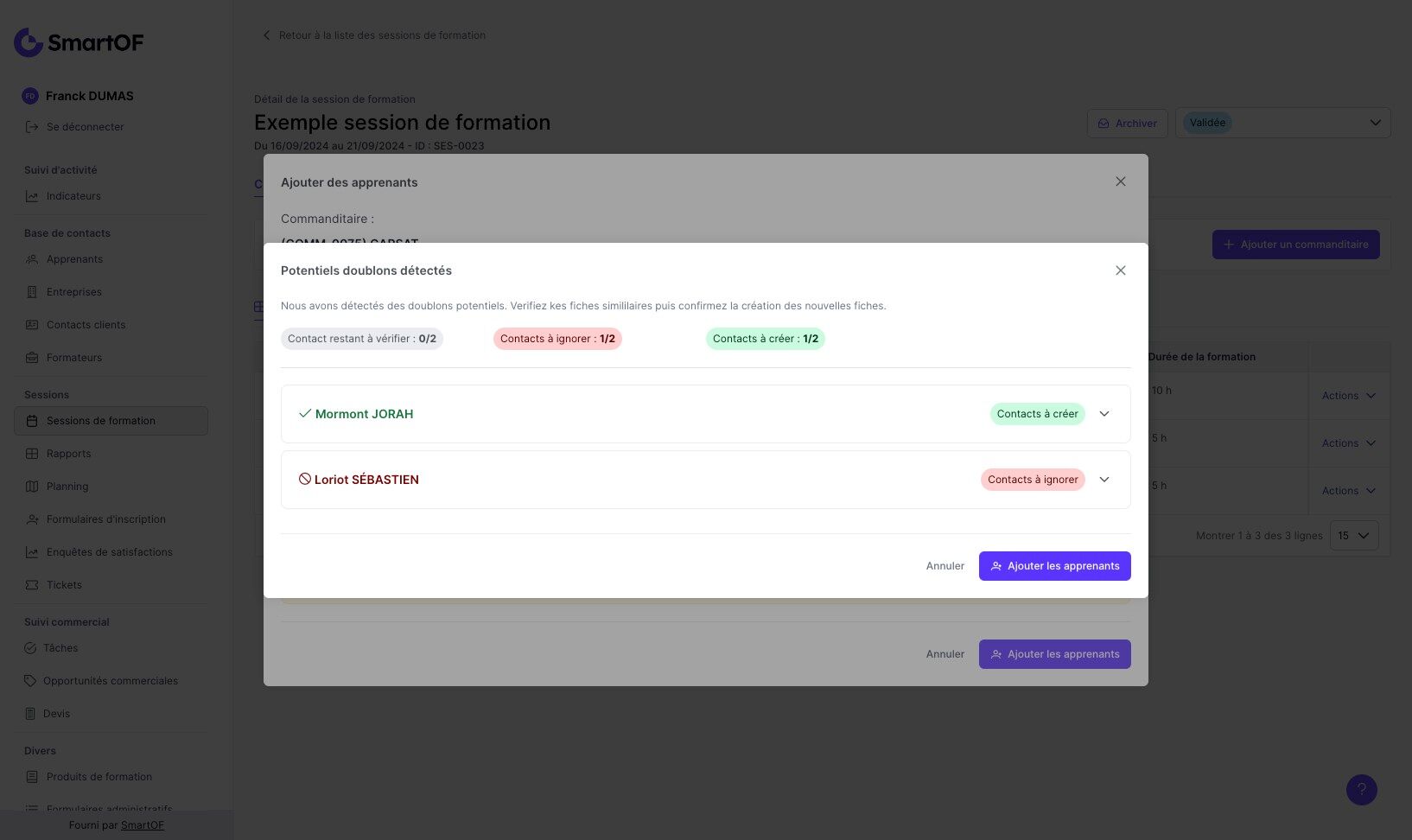Click the Contacts à ignorer 1/2 counter

click(557, 339)
